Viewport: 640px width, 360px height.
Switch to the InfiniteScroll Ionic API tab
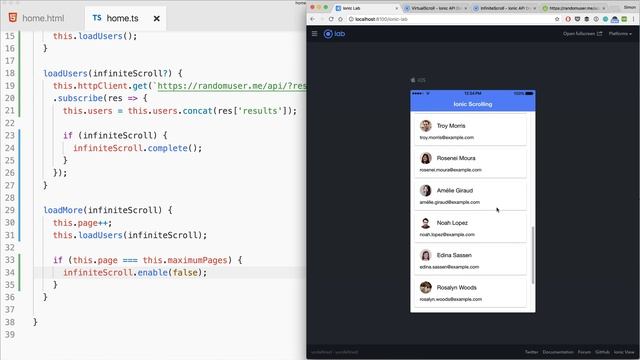pyautogui.click(x=504, y=8)
